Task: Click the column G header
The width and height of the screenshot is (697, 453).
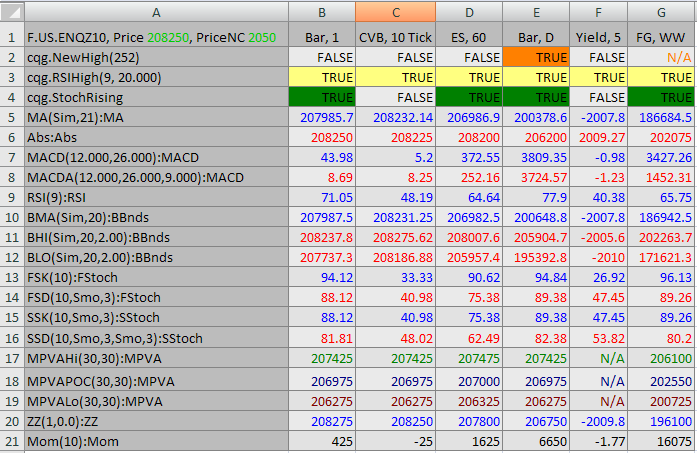Action: (x=660, y=12)
